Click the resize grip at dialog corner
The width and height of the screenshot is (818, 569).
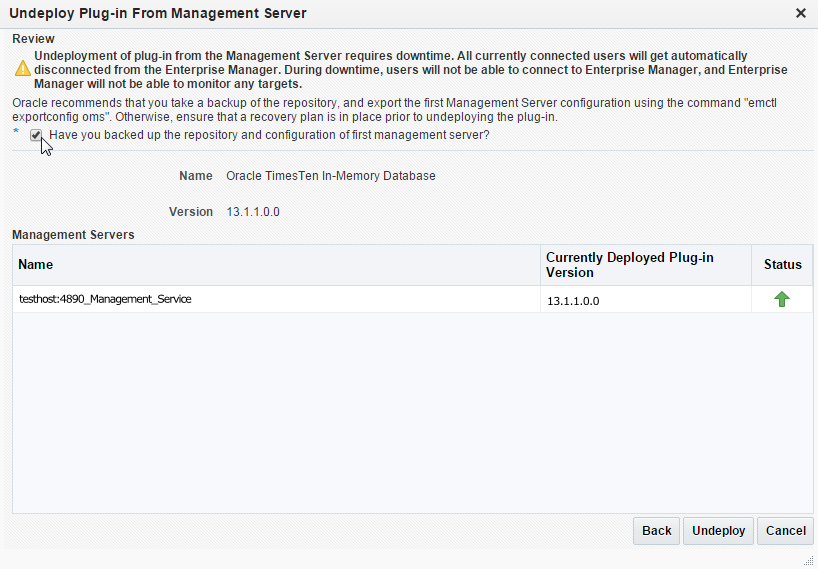(809, 561)
